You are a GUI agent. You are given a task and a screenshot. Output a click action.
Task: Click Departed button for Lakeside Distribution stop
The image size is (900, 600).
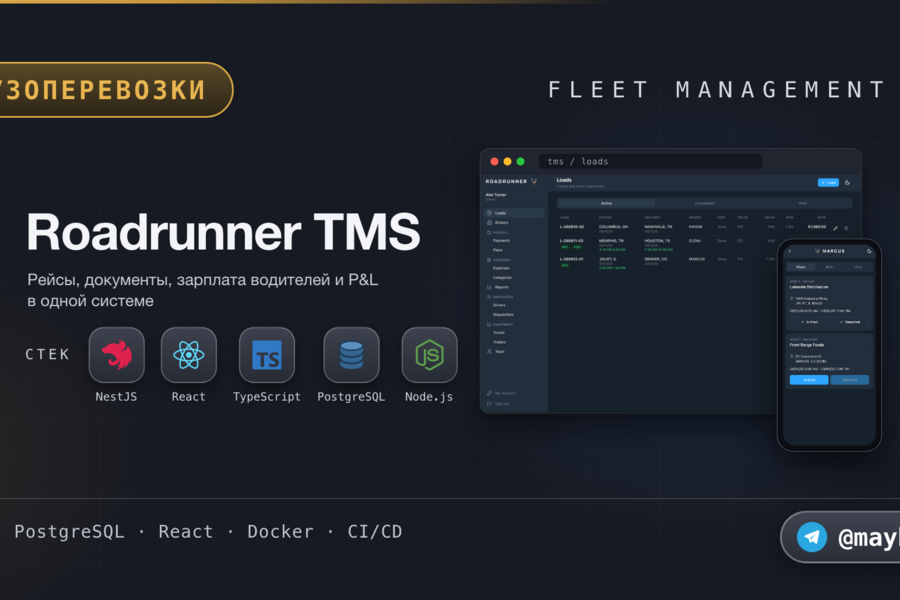pos(849,322)
